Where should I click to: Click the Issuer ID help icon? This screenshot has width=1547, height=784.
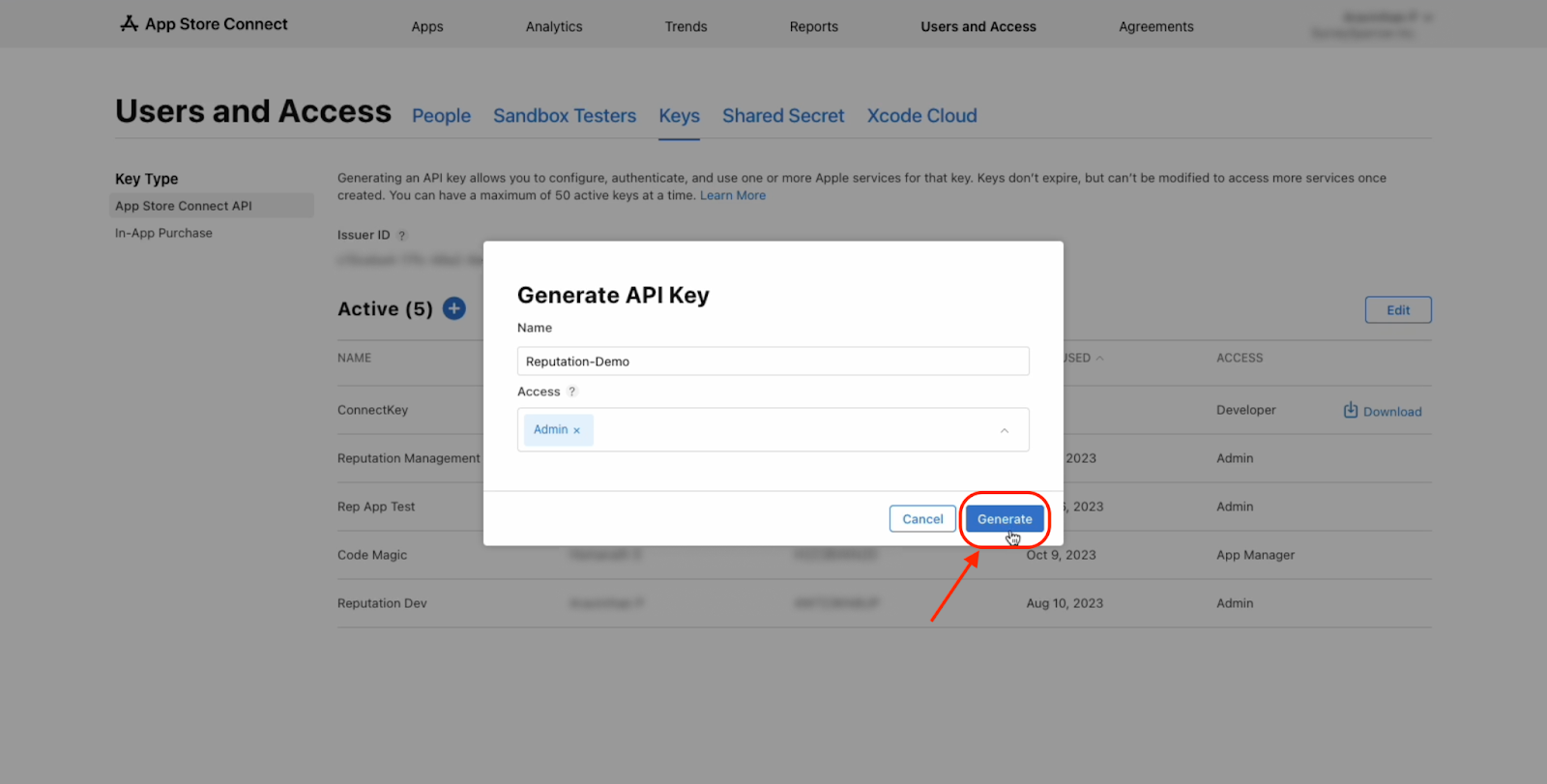pos(402,236)
